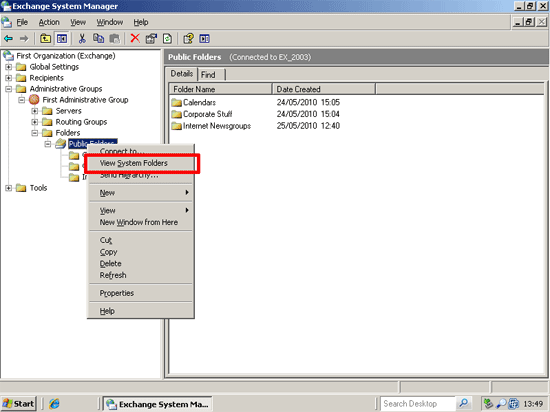The width and height of the screenshot is (550, 412).
Task: Select the Global Settings tree item
Action: click(x=54, y=67)
